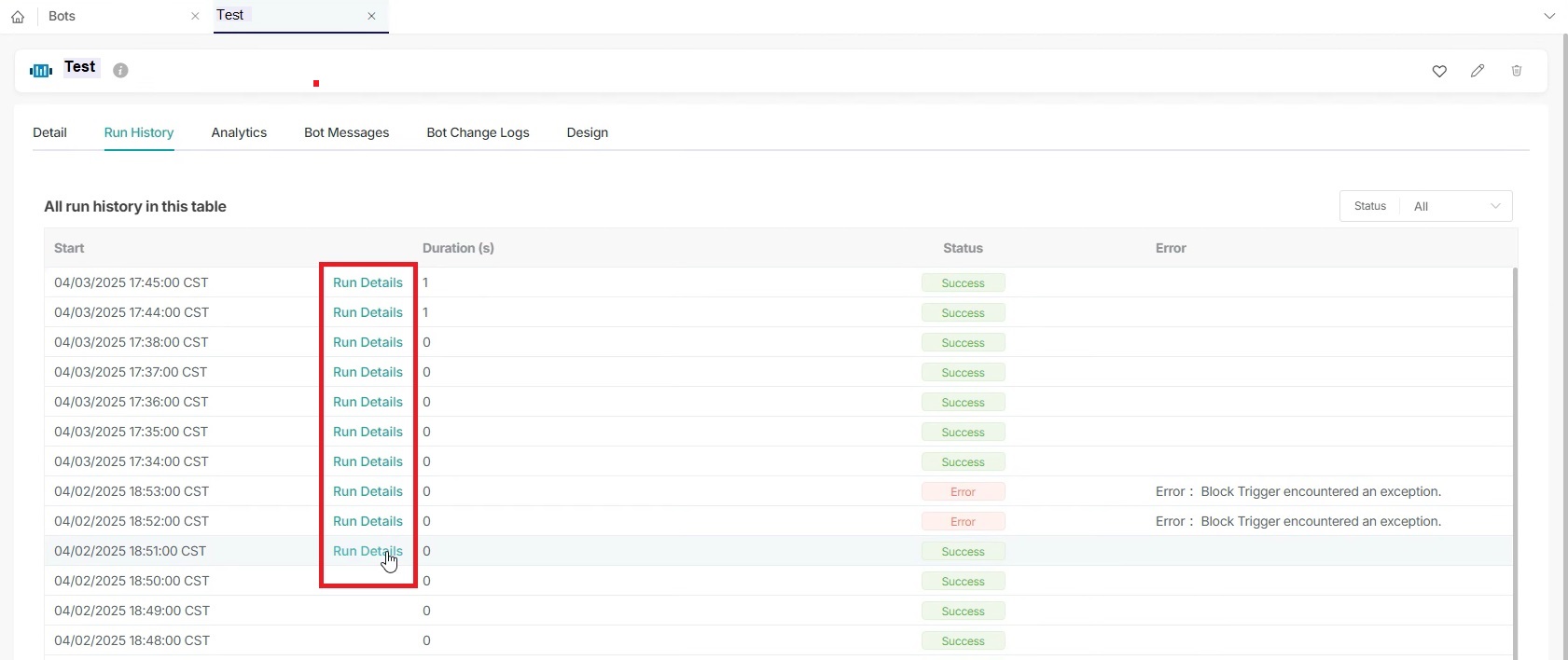Go to the Bot Change Logs tab
This screenshot has width=1568, height=660.
pyautogui.click(x=478, y=132)
